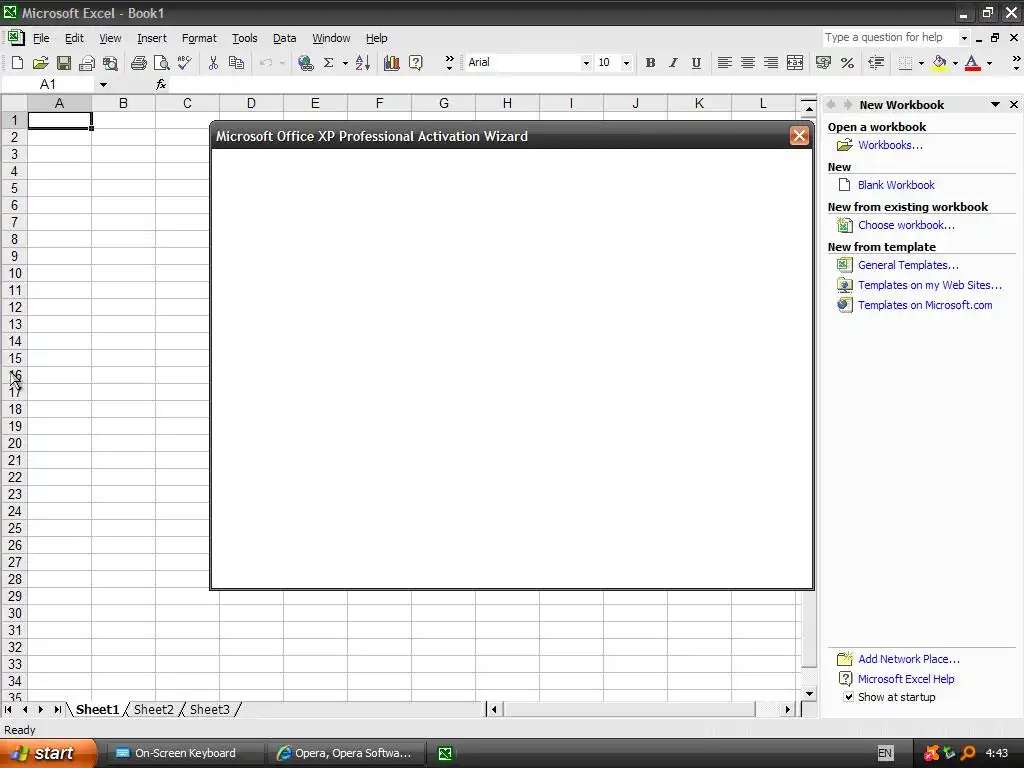1024x768 pixels.
Task: Click the AutoSum sigma icon
Action: click(x=328, y=63)
